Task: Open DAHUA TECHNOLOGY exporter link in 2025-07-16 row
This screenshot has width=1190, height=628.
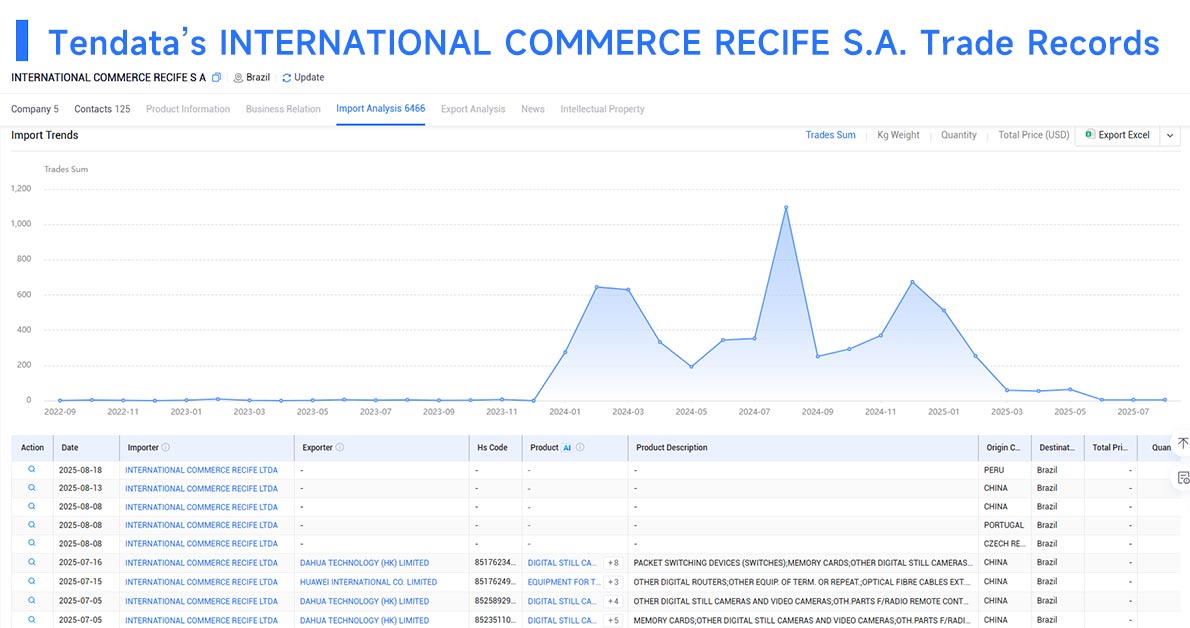Action: point(364,563)
